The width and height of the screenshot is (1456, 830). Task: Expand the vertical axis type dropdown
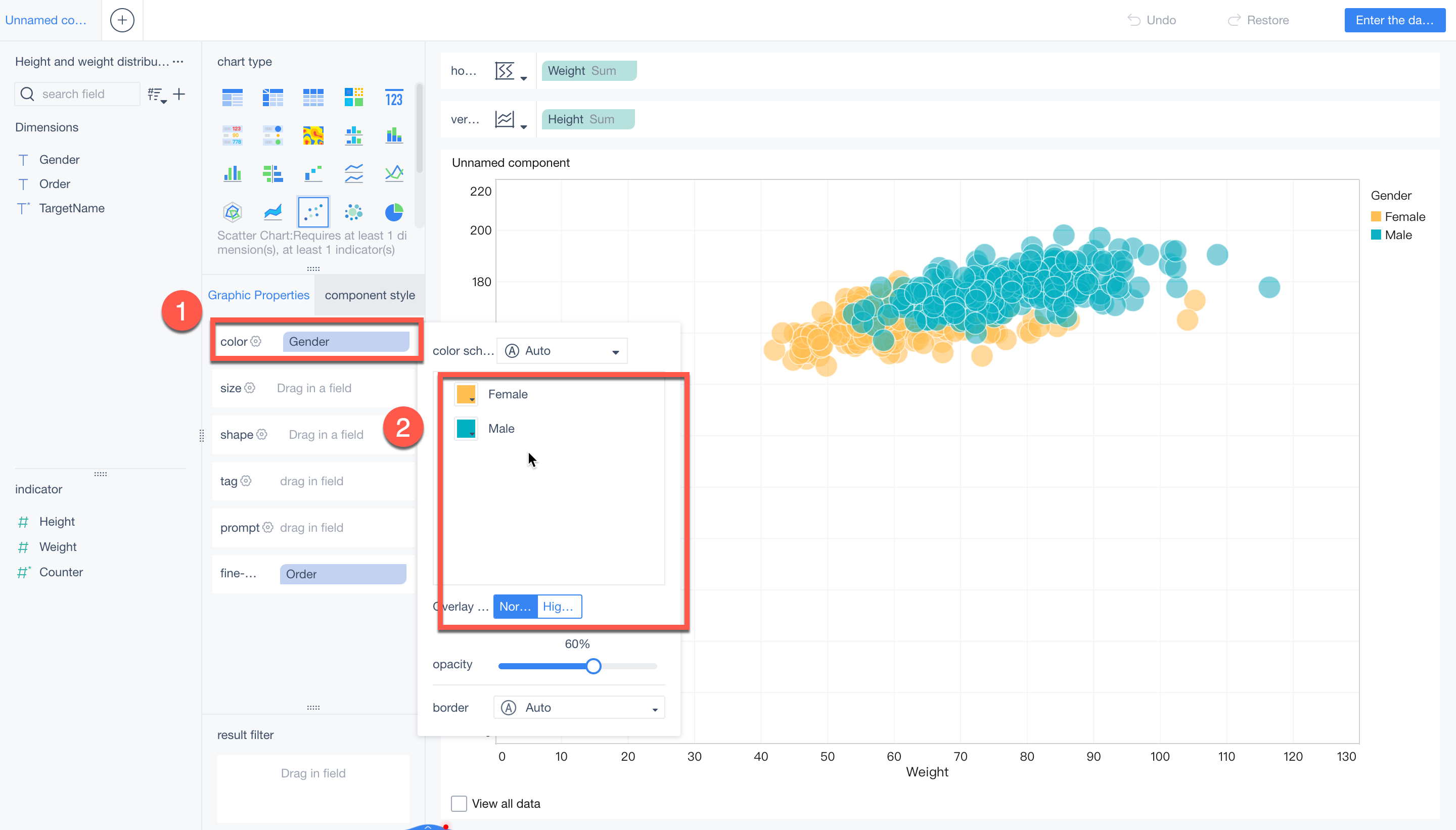pyautogui.click(x=511, y=120)
